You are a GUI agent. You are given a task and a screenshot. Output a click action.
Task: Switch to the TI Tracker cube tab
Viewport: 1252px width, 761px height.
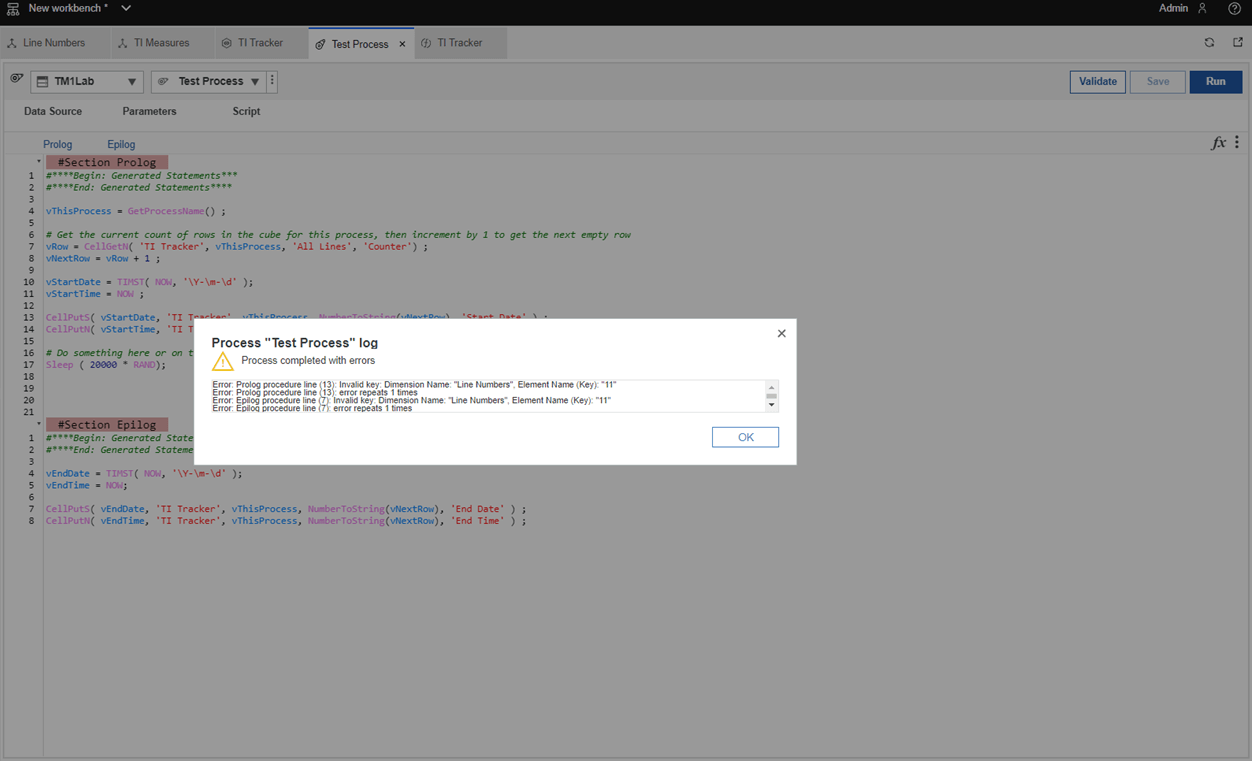coord(260,43)
